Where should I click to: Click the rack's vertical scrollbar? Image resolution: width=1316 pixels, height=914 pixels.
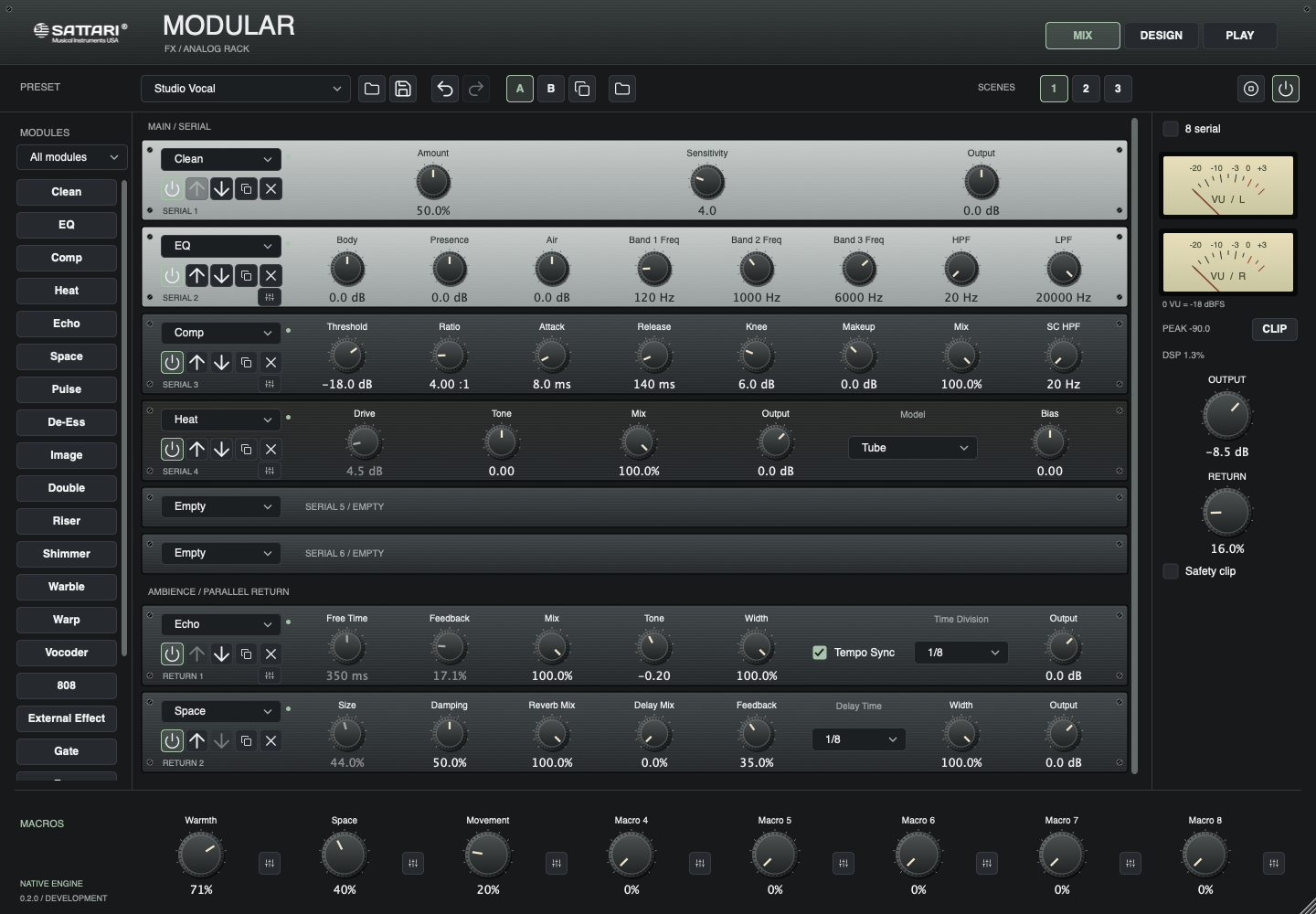pos(1134,446)
